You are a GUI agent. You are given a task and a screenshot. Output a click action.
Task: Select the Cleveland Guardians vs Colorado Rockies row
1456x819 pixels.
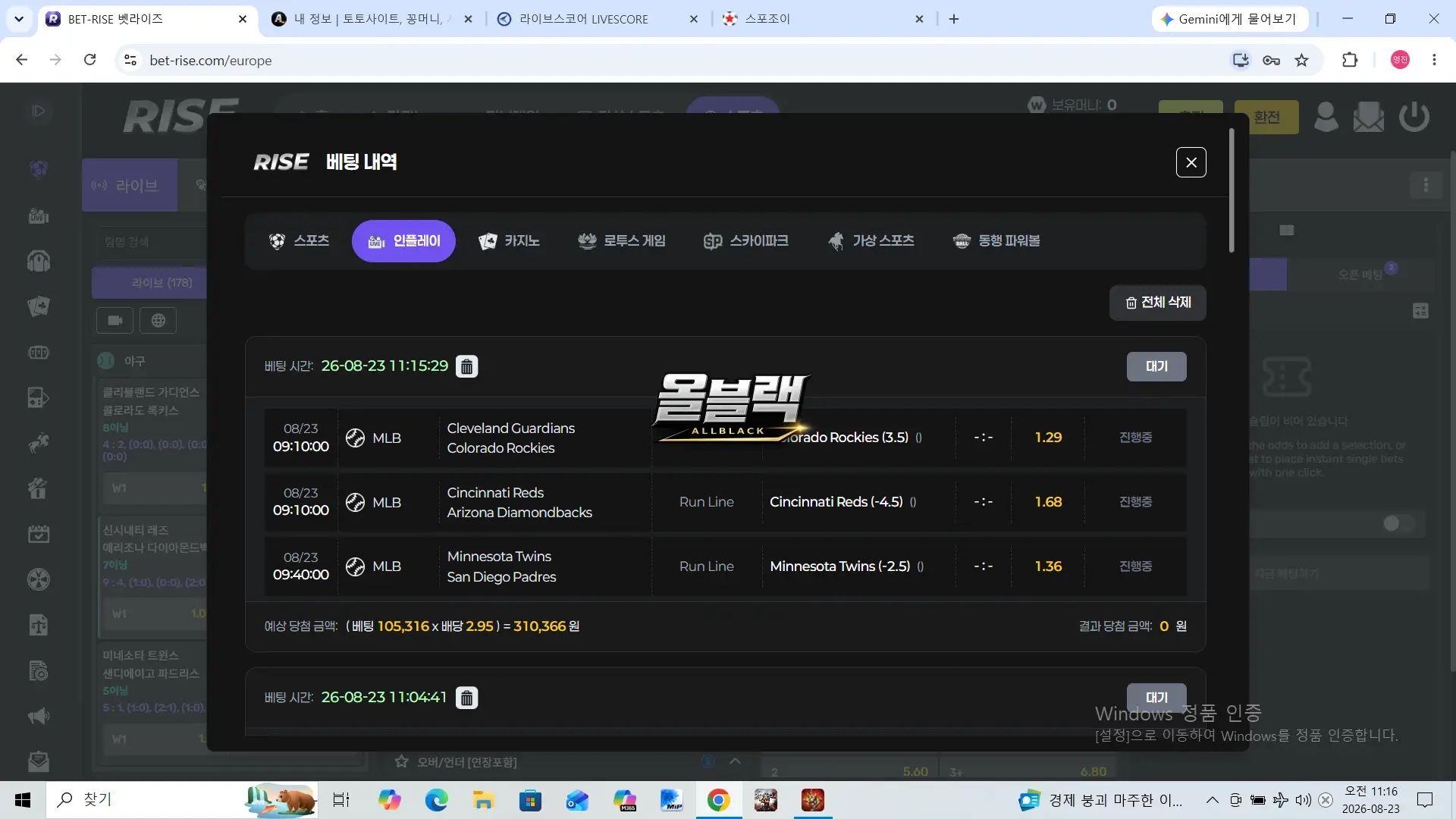[725, 438]
